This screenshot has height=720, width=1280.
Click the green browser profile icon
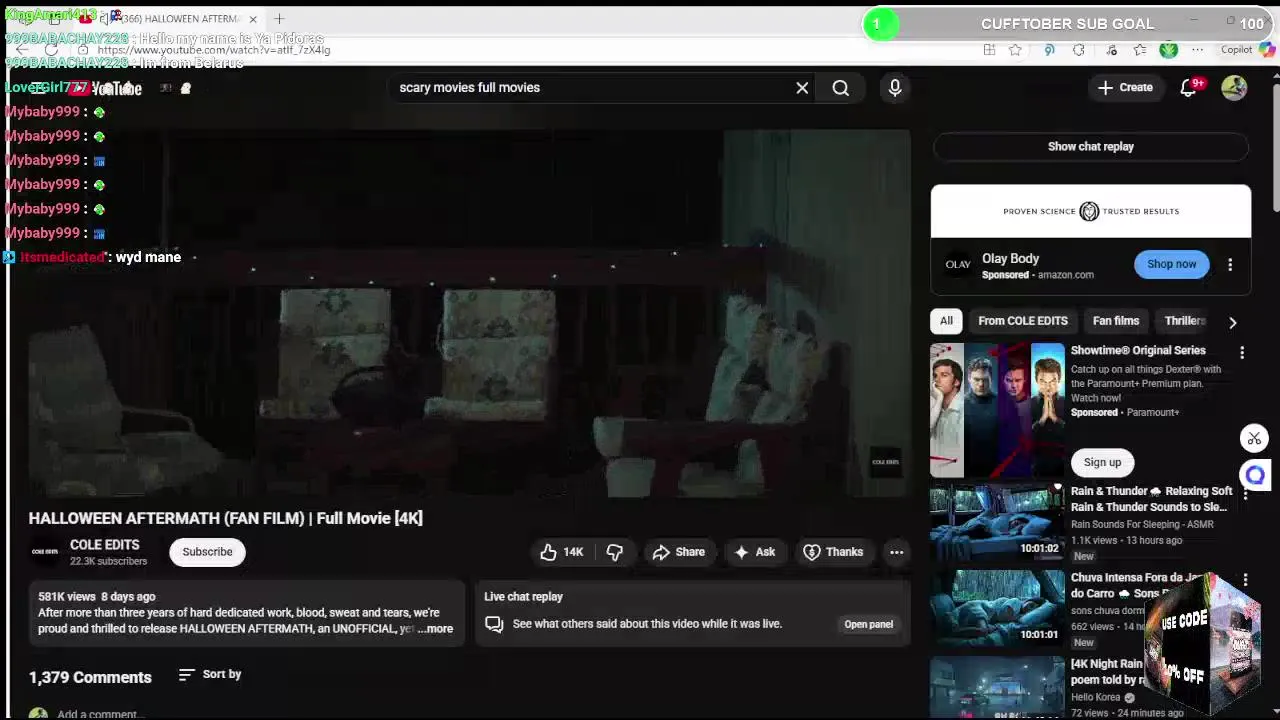1168,50
